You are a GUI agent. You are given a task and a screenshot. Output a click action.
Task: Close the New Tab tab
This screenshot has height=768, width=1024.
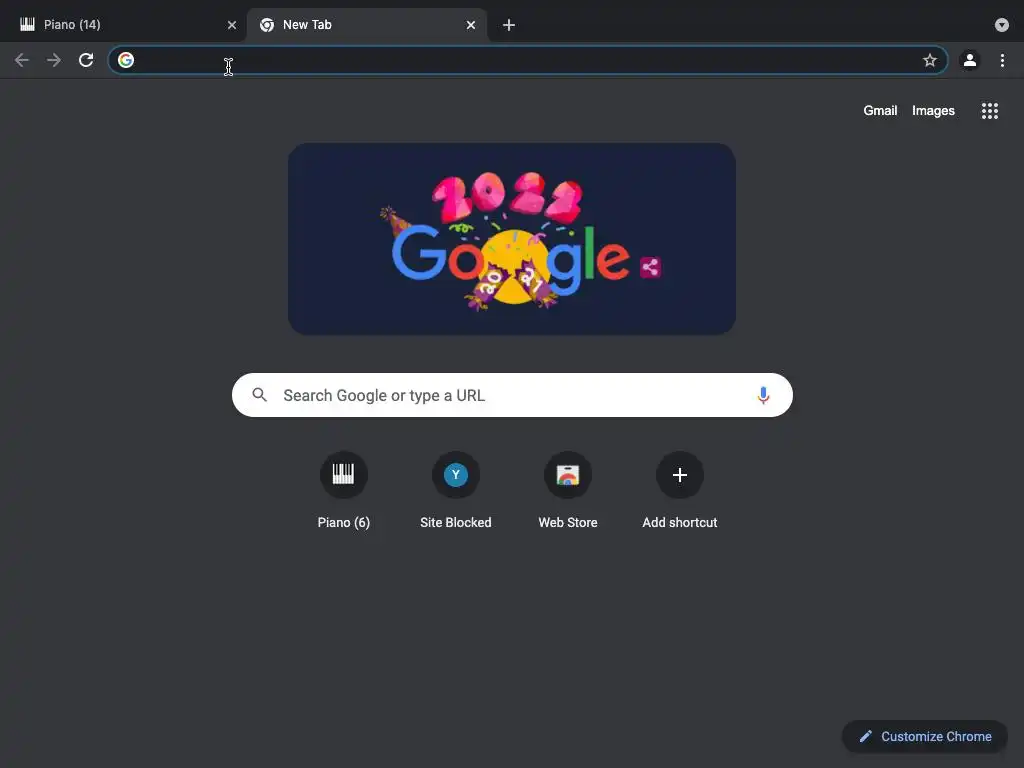tap(471, 25)
